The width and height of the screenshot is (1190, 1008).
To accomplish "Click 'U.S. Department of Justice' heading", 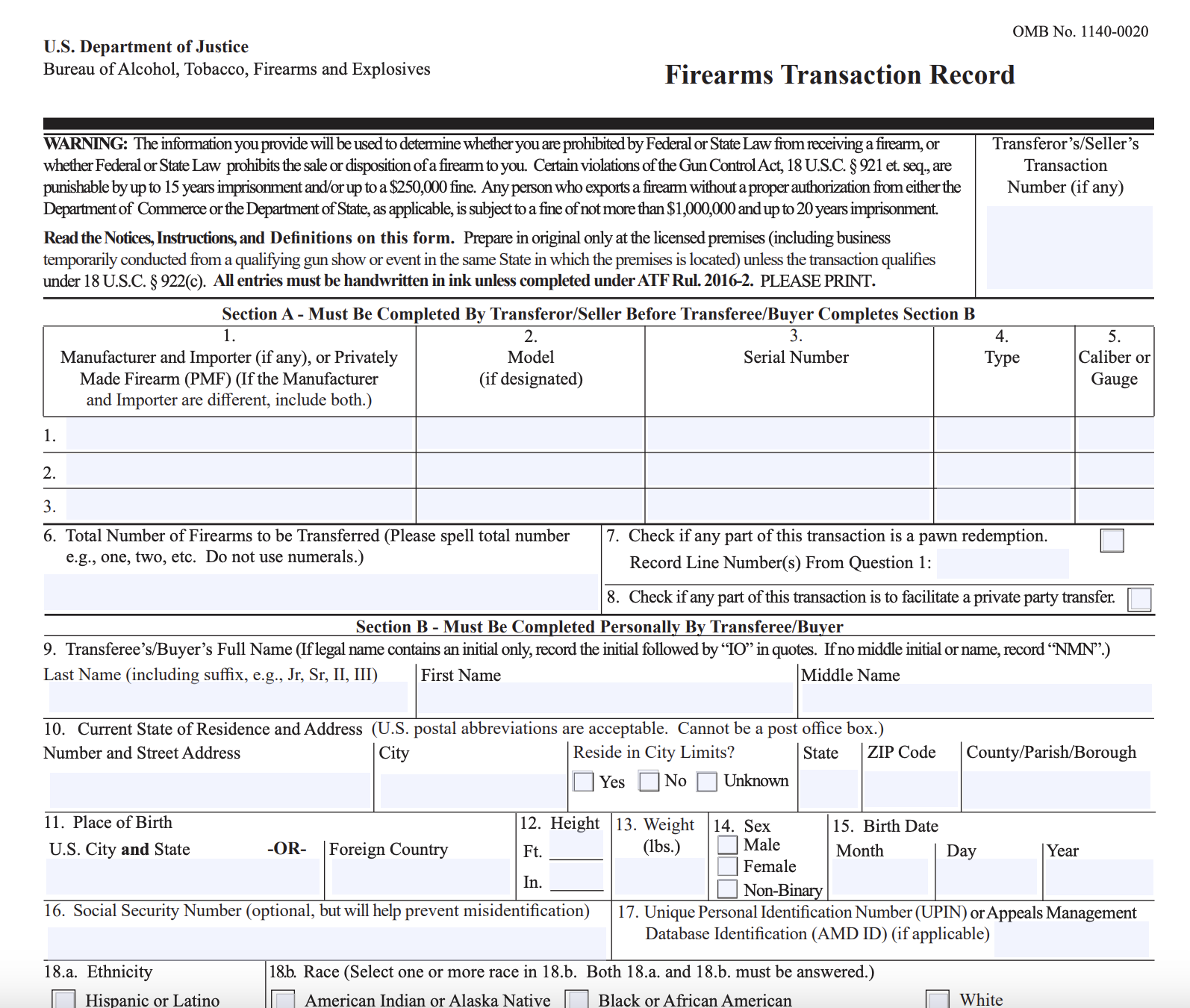I will click(x=146, y=46).
